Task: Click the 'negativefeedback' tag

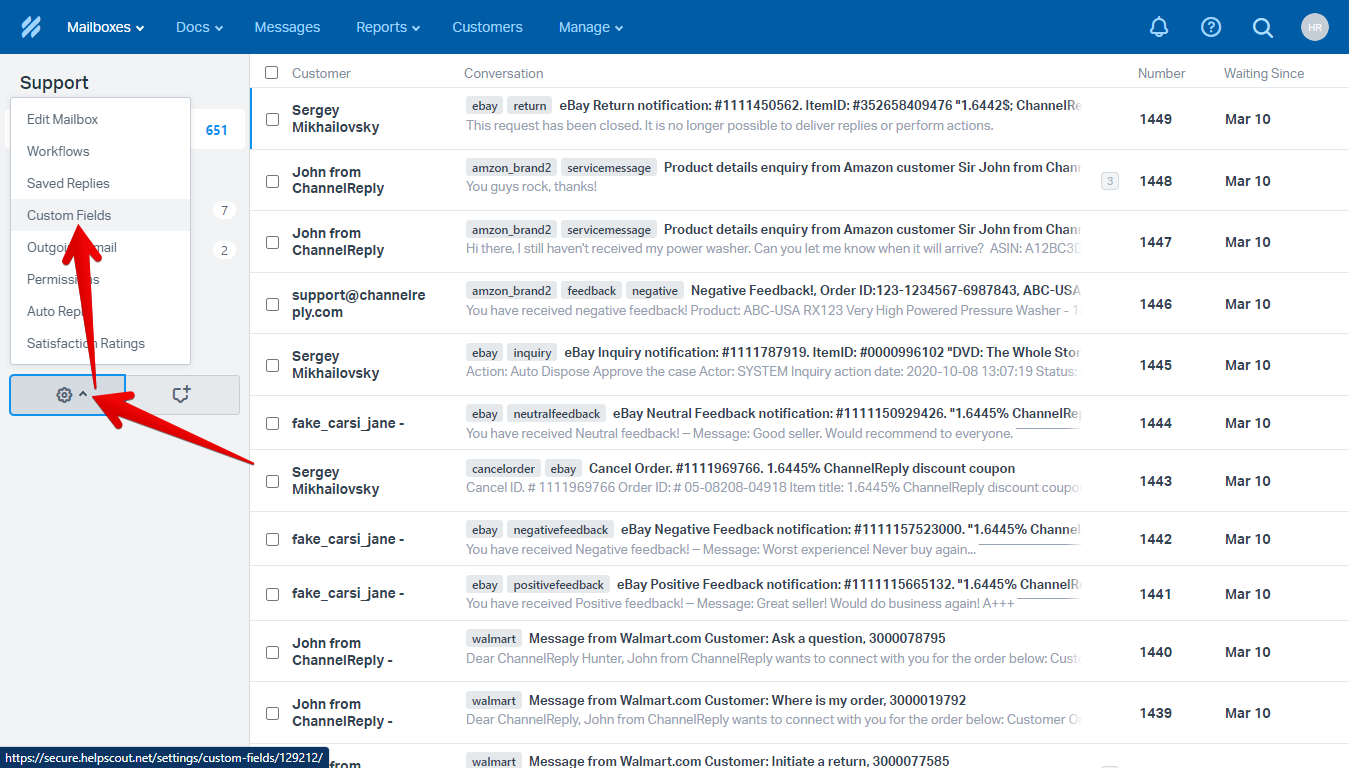Action: click(560, 530)
